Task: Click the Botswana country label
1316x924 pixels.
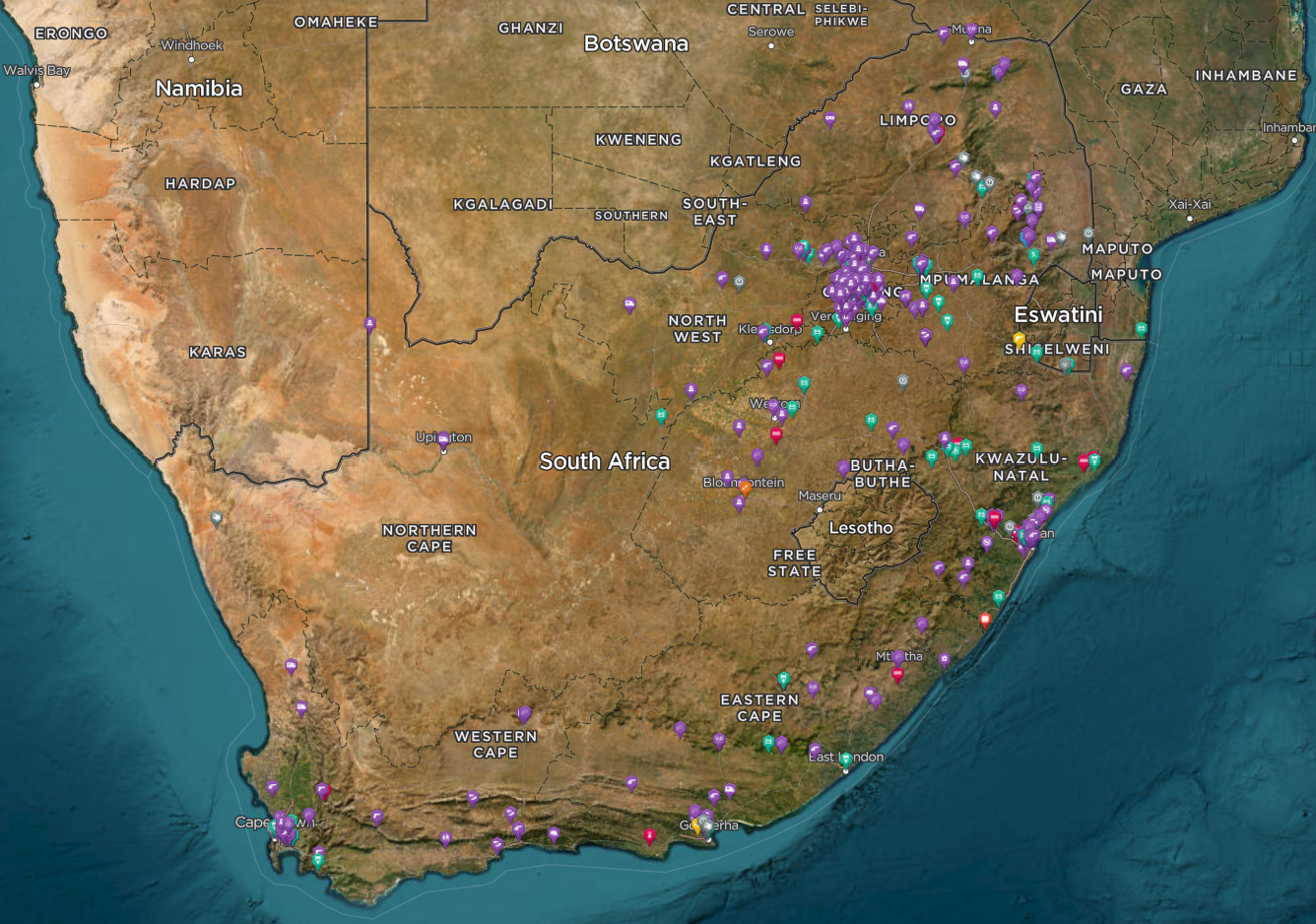Action: 636,43
